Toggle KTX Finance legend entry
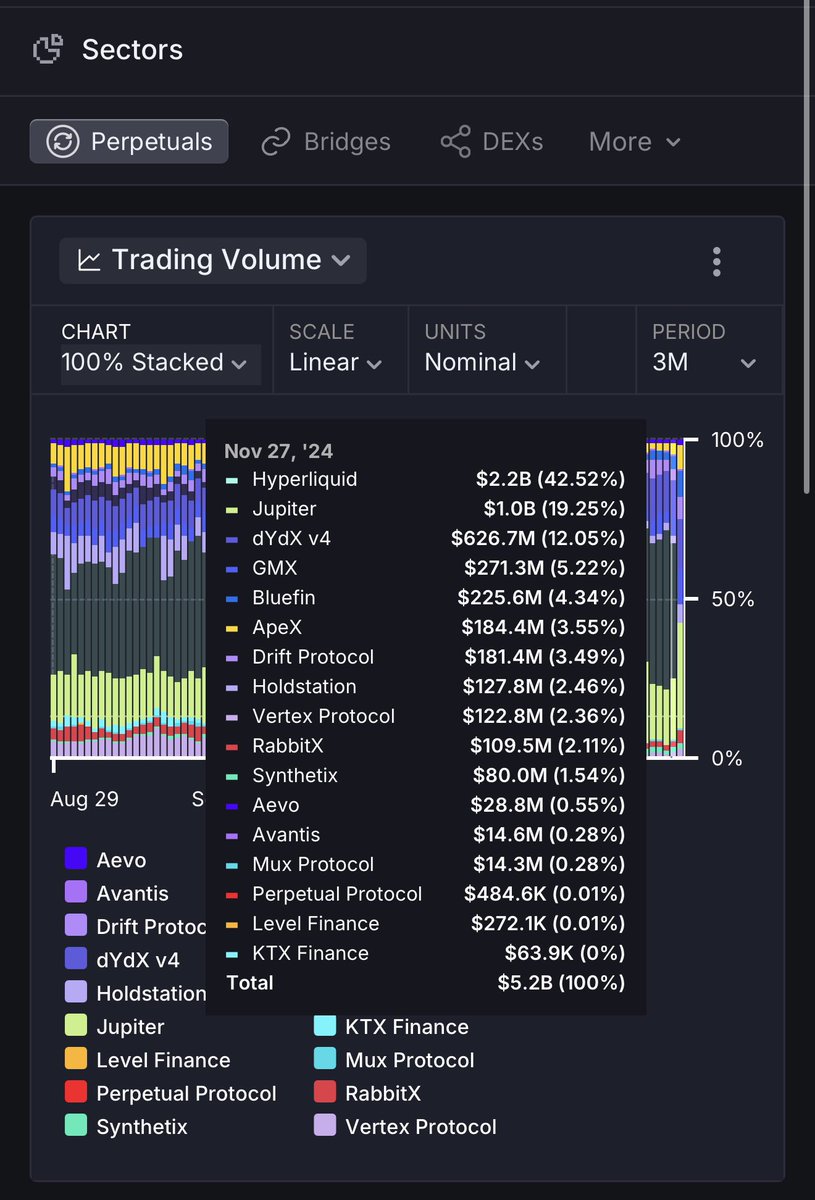Viewport: 815px width, 1200px height. tap(391, 1026)
